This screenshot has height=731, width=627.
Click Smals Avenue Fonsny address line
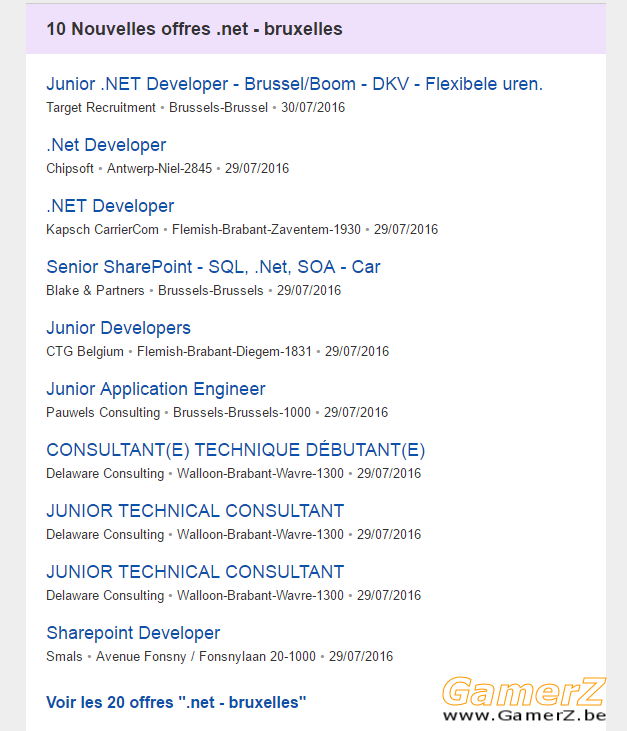tap(220, 656)
